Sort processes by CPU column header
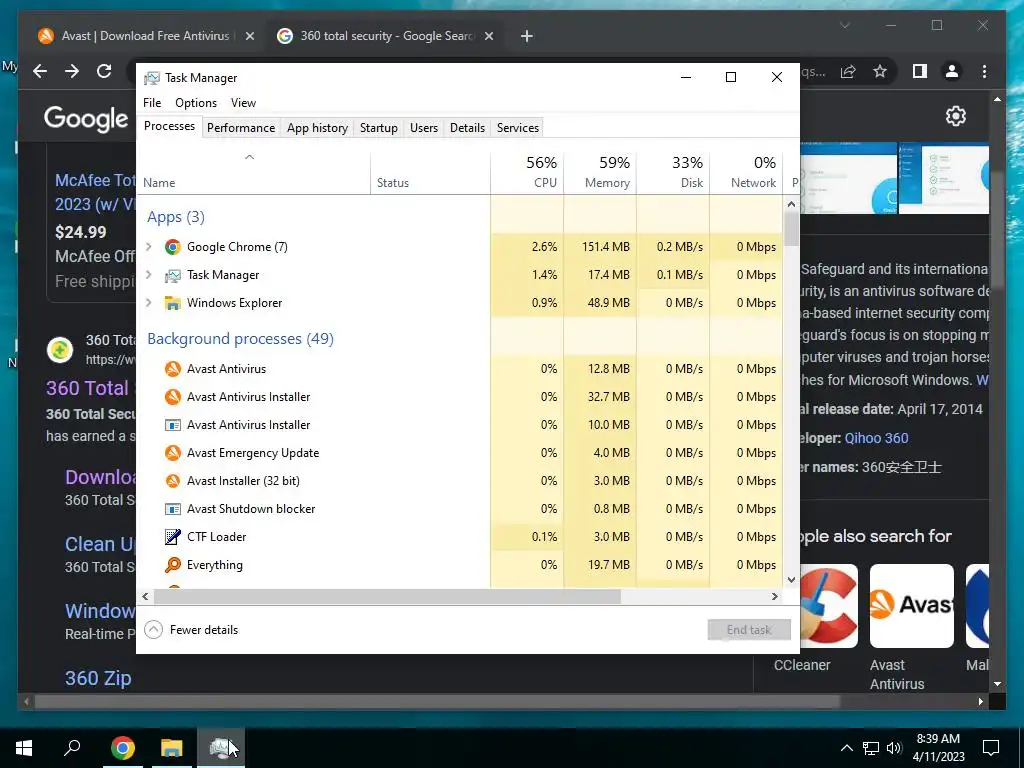1024x768 pixels. (527, 172)
